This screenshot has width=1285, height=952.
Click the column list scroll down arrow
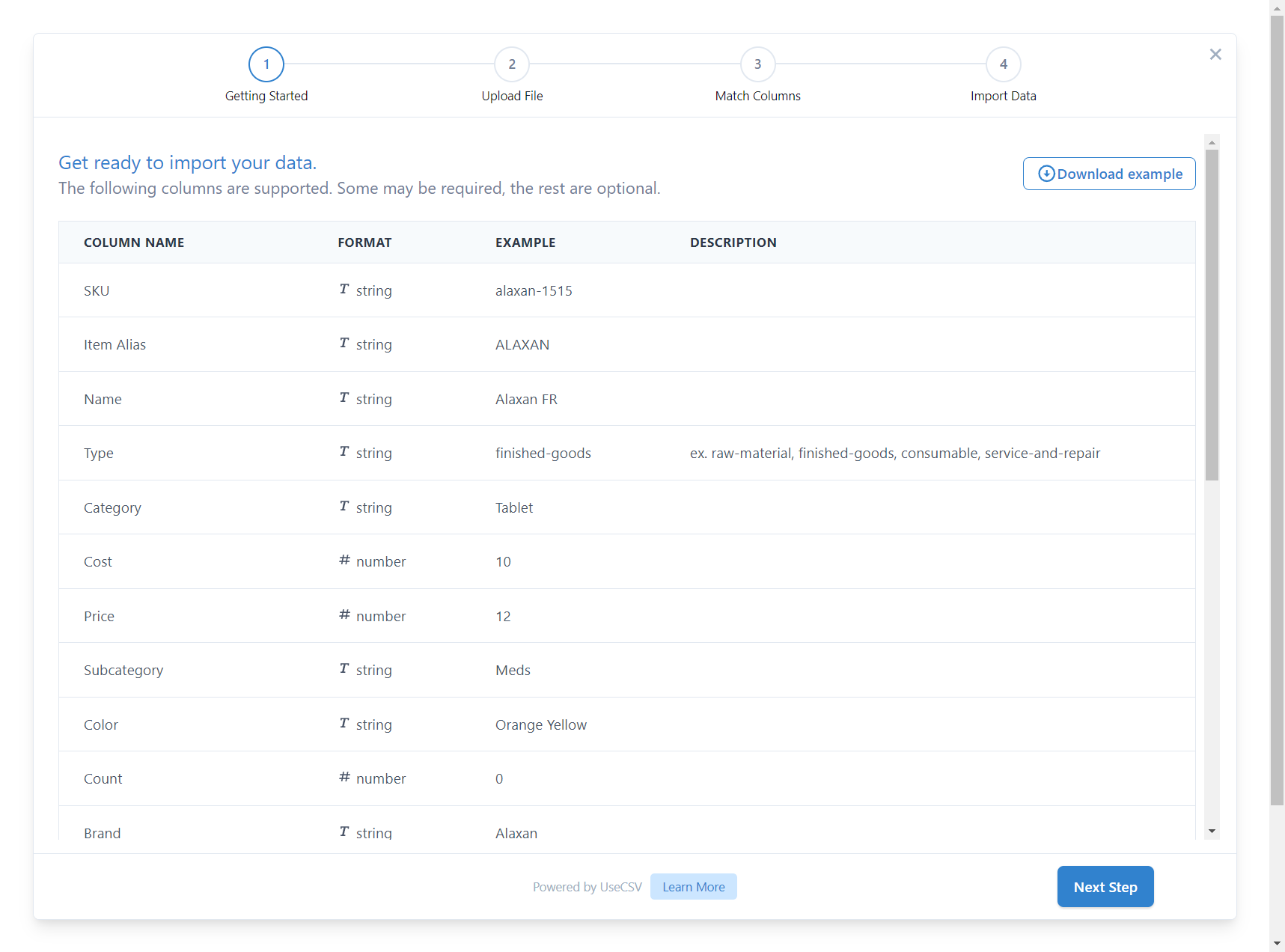tap(1212, 832)
